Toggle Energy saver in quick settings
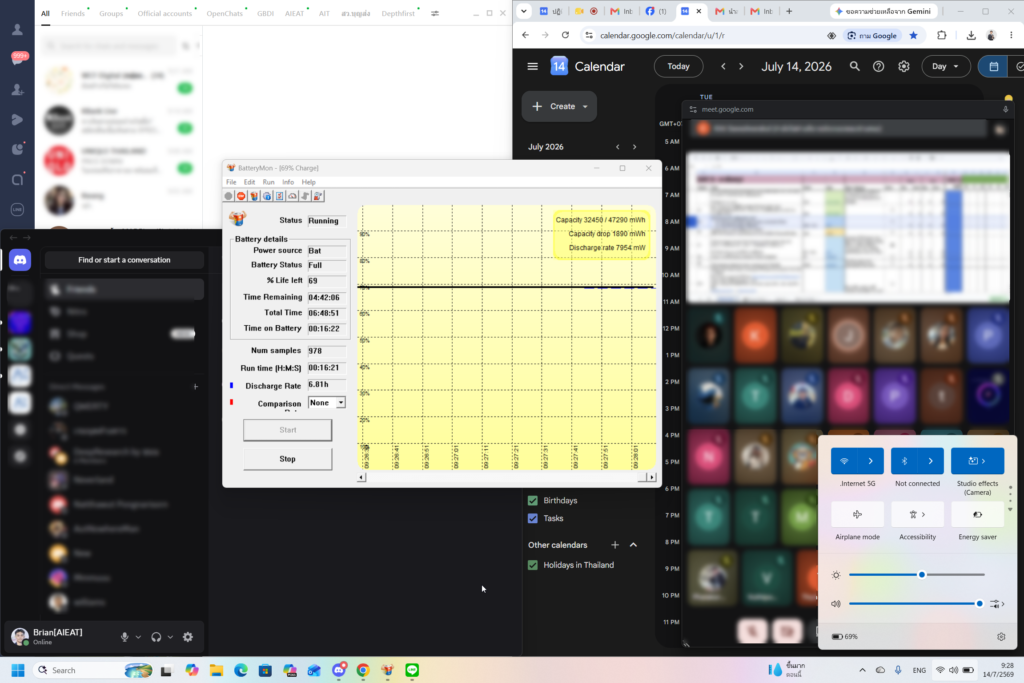This screenshot has height=683, width=1024. (x=978, y=515)
